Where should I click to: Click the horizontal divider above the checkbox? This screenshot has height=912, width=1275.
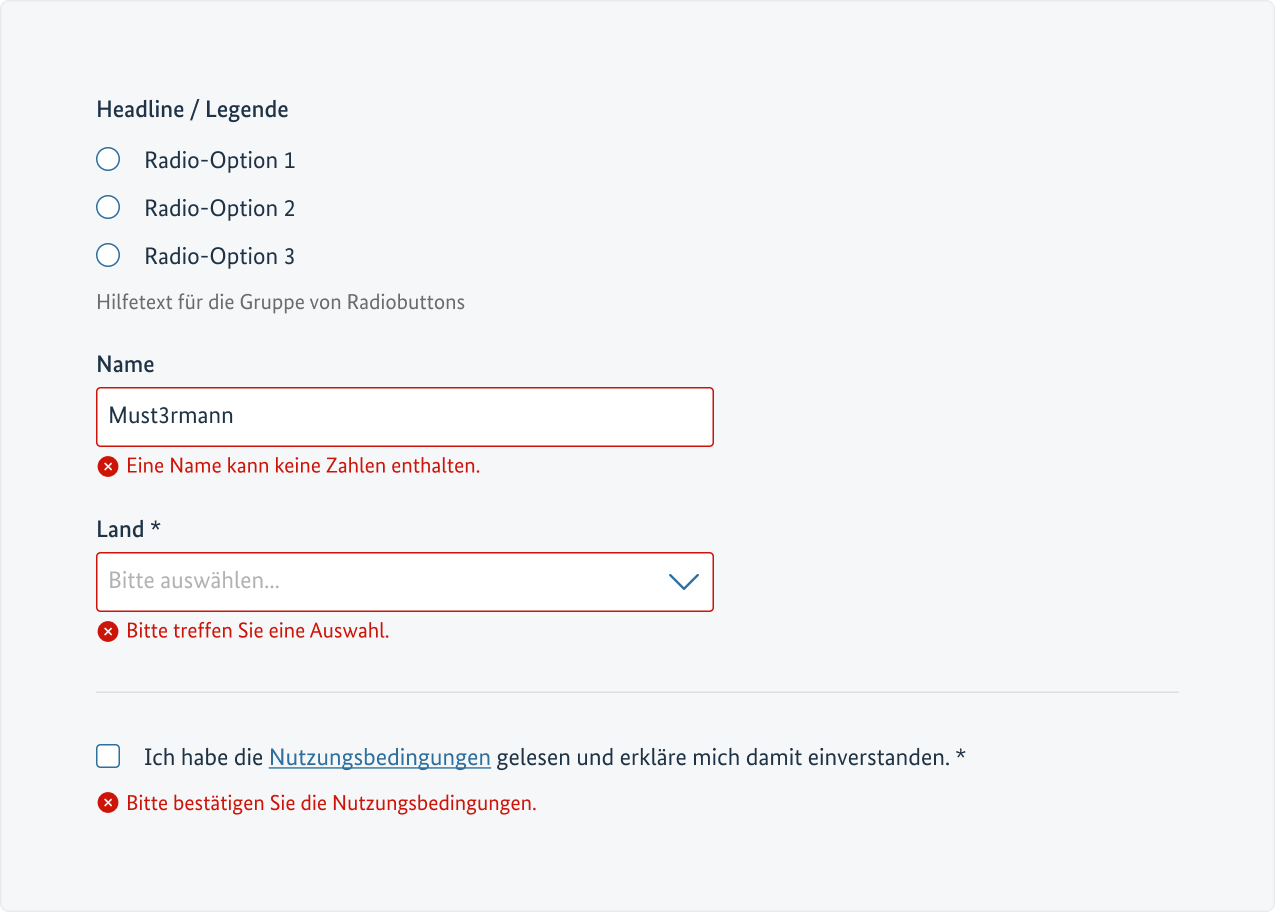[637, 690]
